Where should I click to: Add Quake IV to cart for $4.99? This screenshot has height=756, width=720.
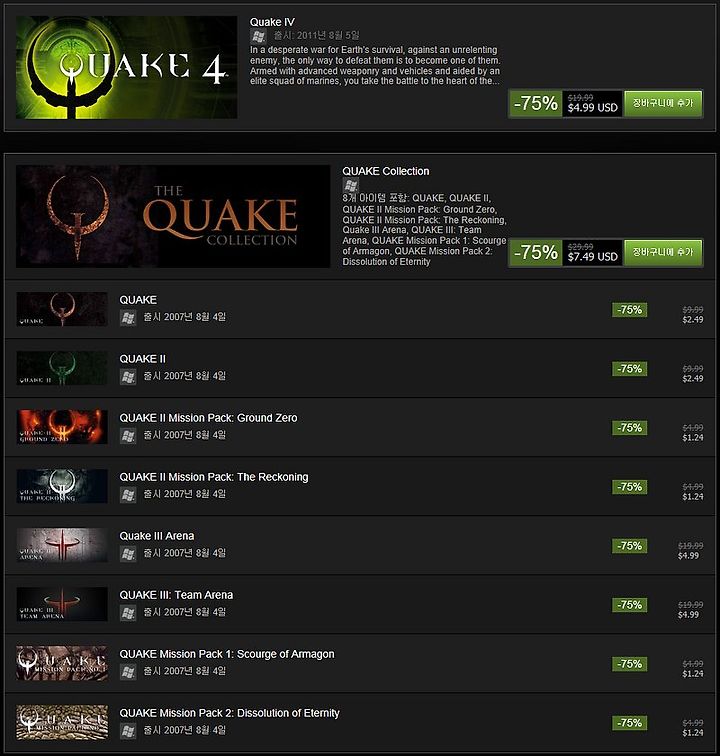tap(663, 103)
